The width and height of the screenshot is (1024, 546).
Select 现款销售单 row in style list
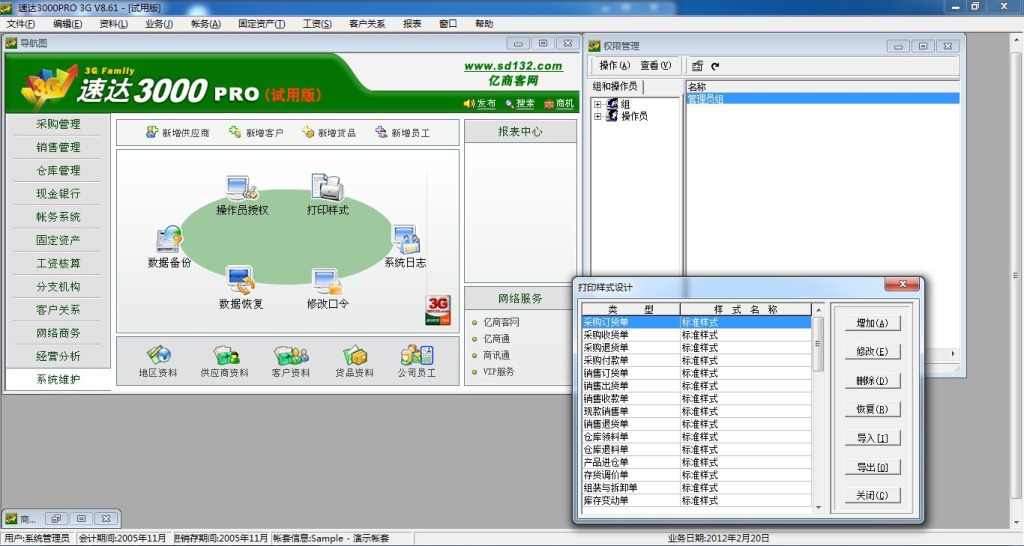pyautogui.click(x=696, y=411)
